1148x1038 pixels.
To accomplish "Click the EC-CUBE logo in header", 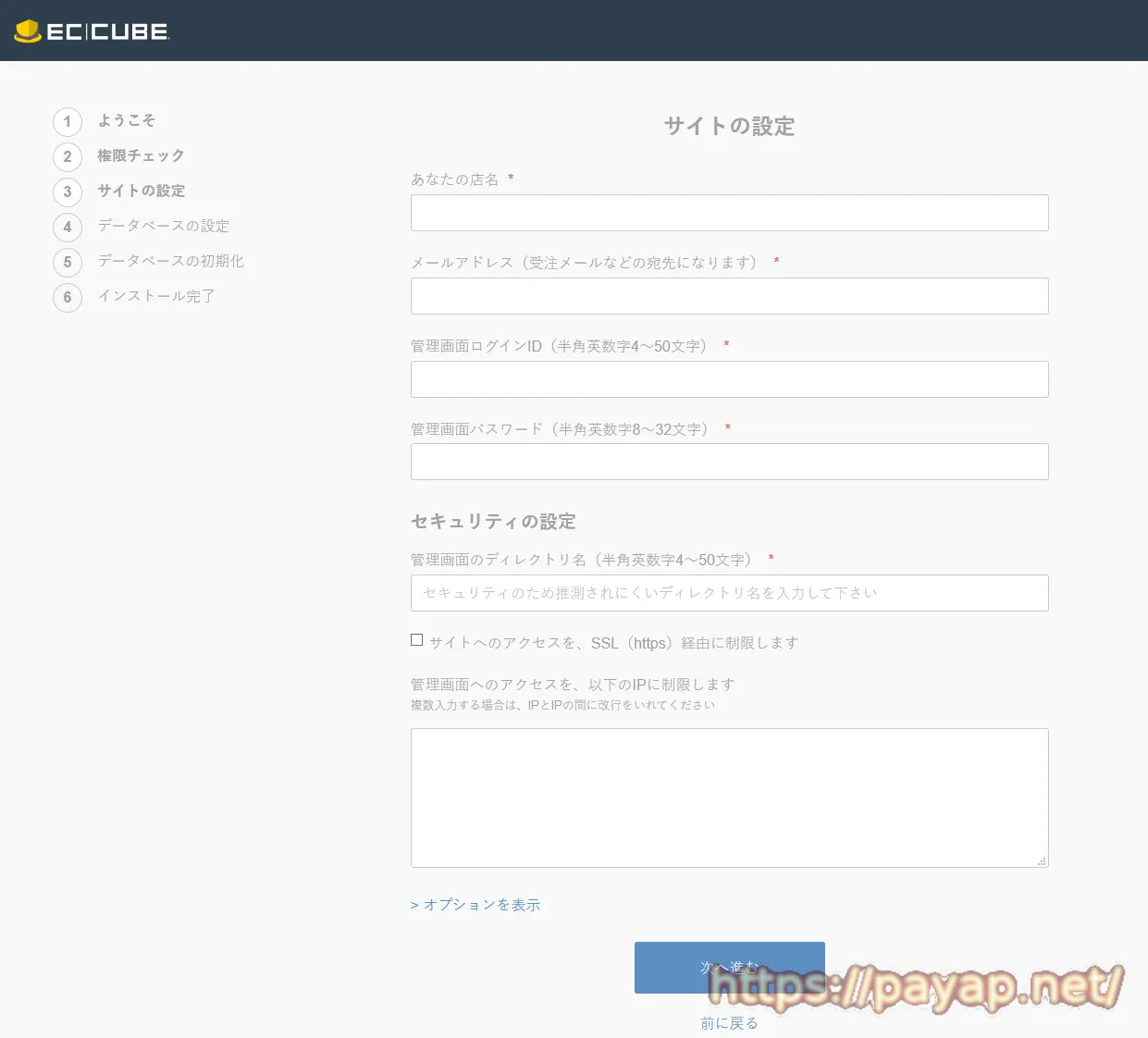I will (x=92, y=31).
